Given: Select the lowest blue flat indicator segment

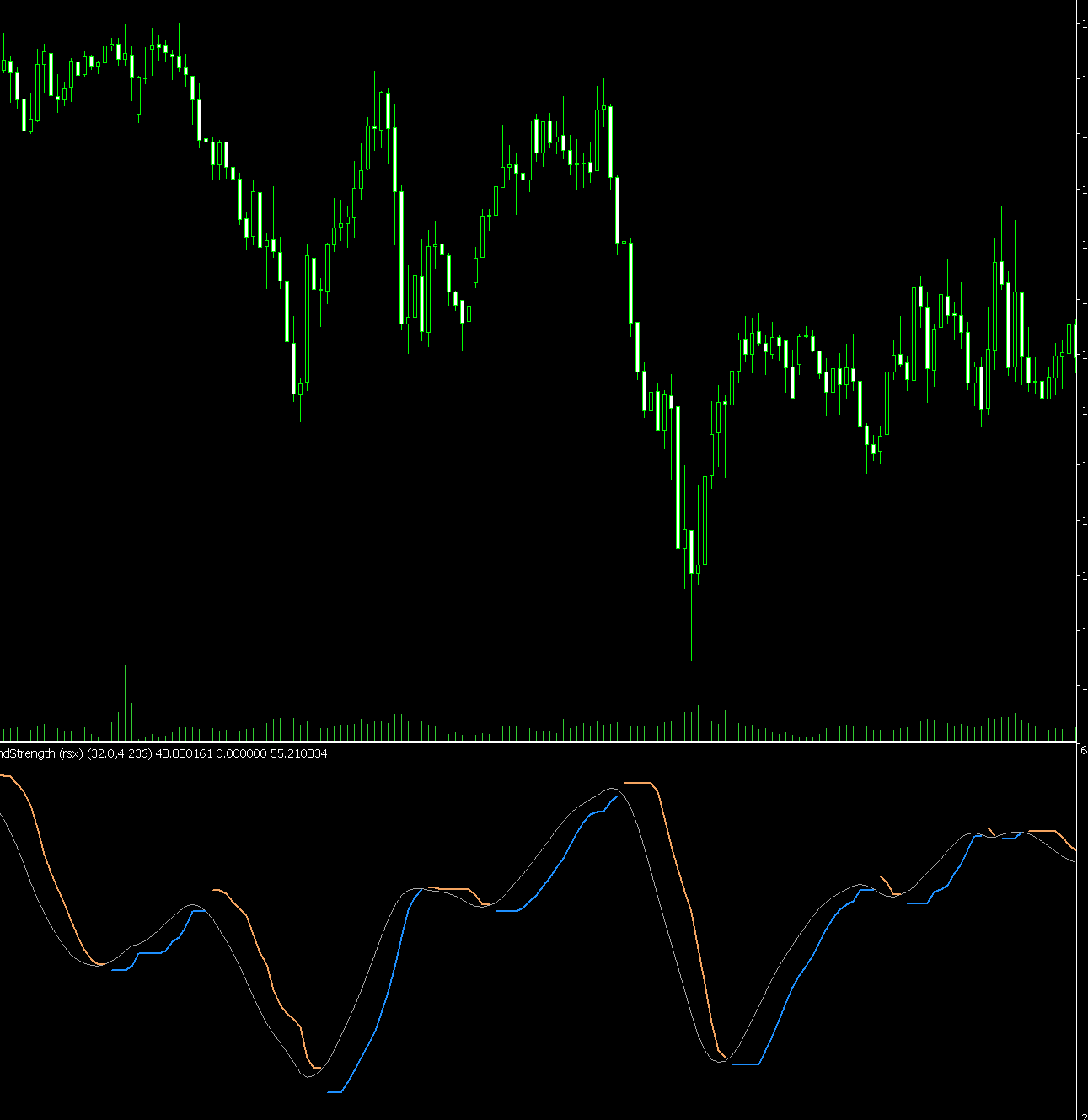Looking at the screenshot, I should [x=335, y=1092].
